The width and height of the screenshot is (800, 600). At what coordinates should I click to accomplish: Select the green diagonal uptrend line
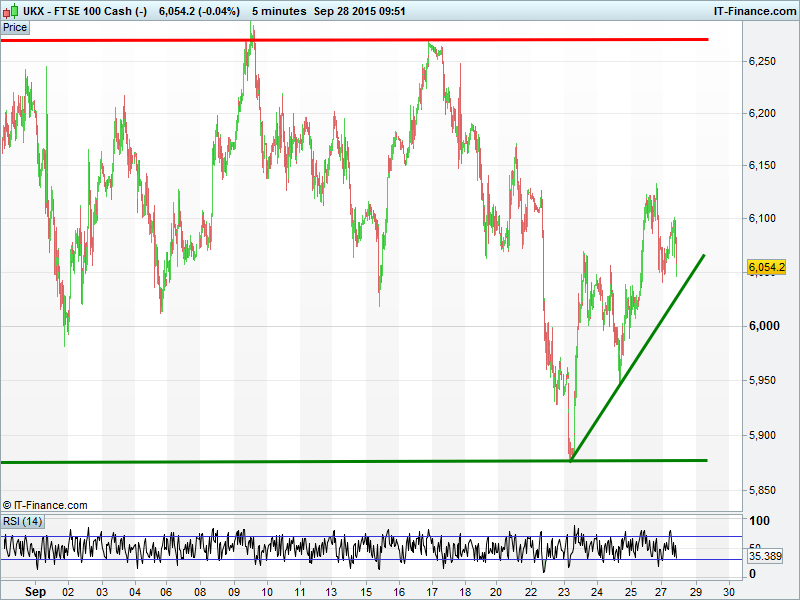[x=638, y=358]
